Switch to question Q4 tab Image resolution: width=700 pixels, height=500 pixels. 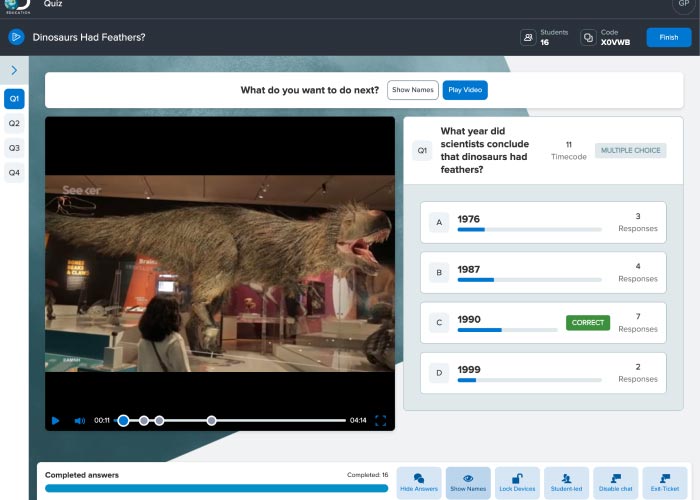tap(14, 172)
